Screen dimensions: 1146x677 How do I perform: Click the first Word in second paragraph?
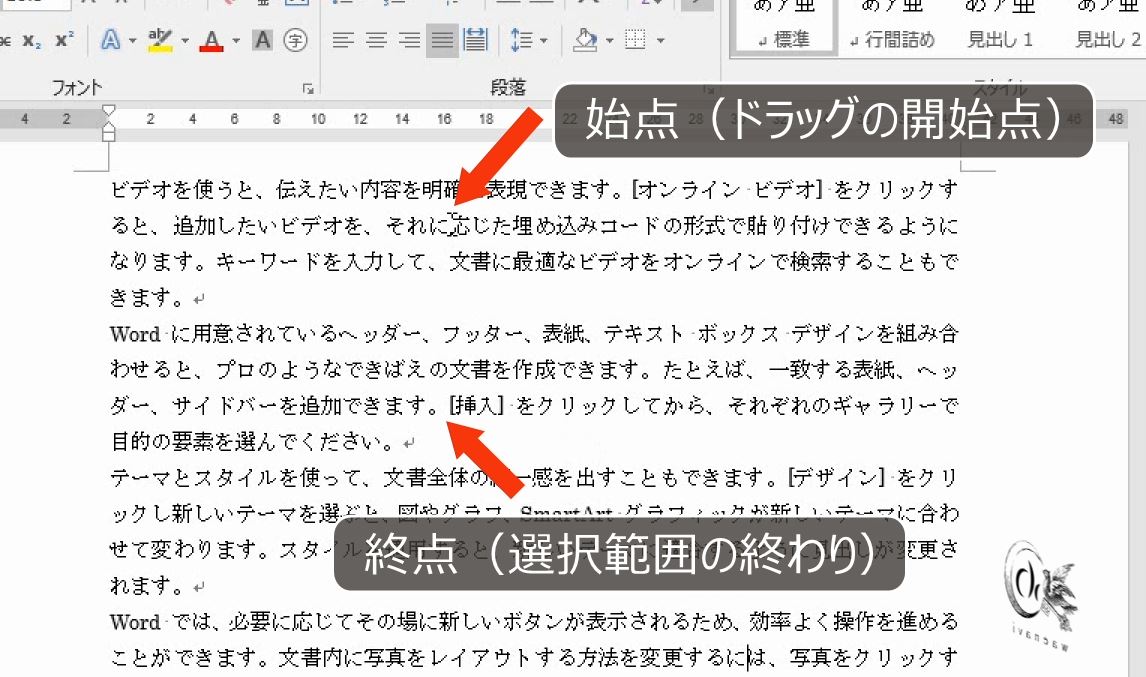pyautogui.click(x=135, y=334)
